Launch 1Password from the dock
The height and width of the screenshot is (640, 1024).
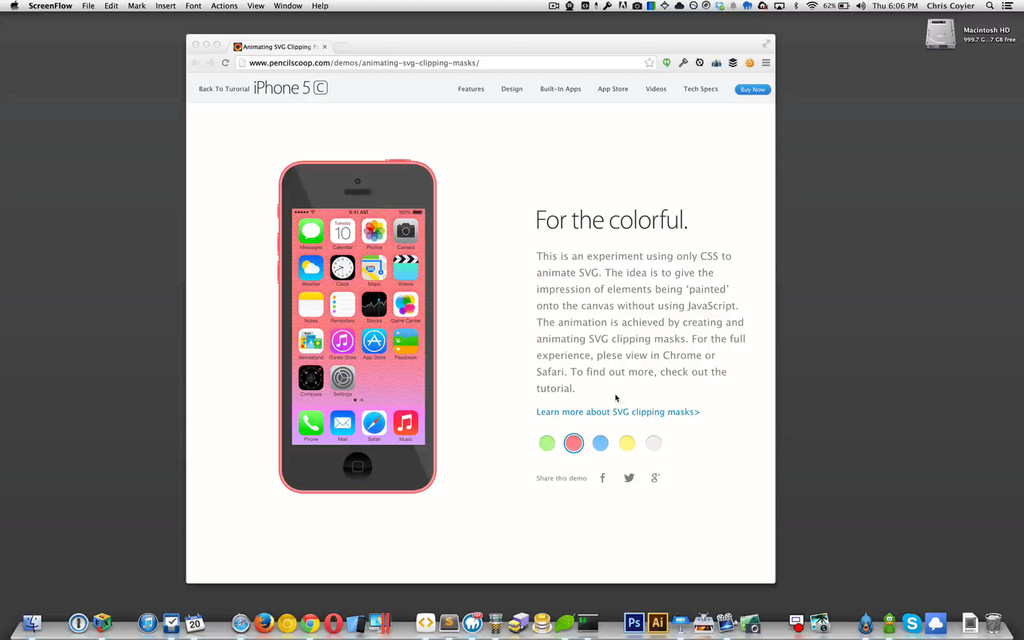(78, 623)
